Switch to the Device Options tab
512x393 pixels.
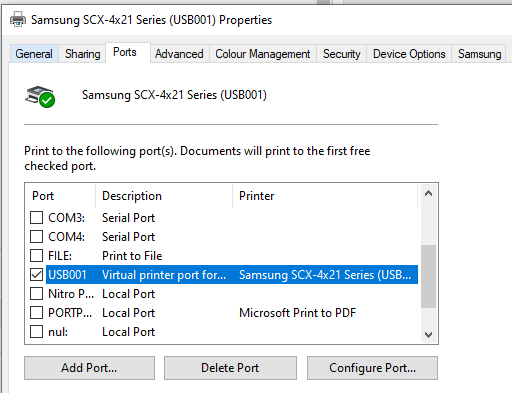[409, 54]
